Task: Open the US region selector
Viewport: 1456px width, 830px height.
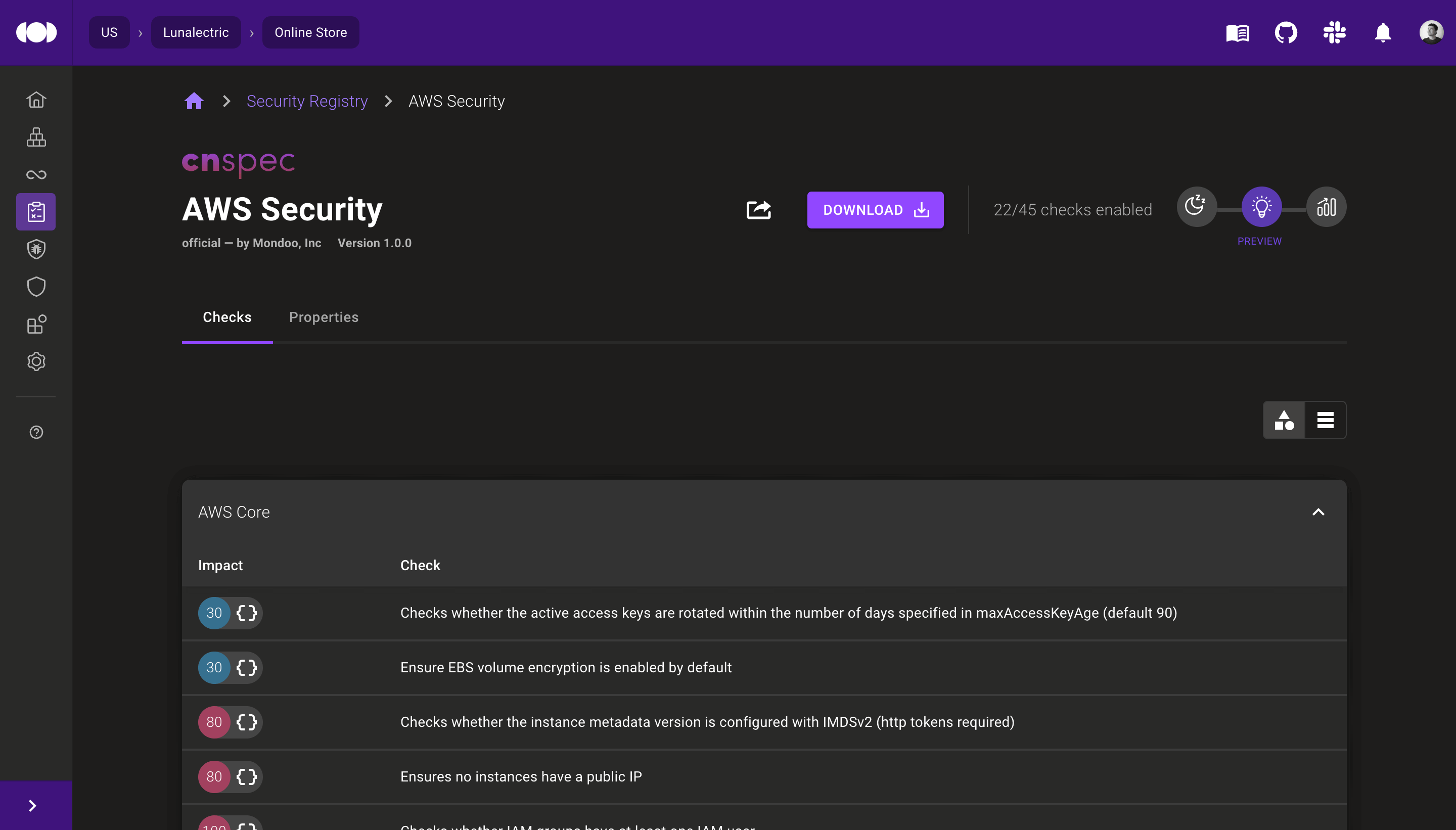Action: coord(109,32)
